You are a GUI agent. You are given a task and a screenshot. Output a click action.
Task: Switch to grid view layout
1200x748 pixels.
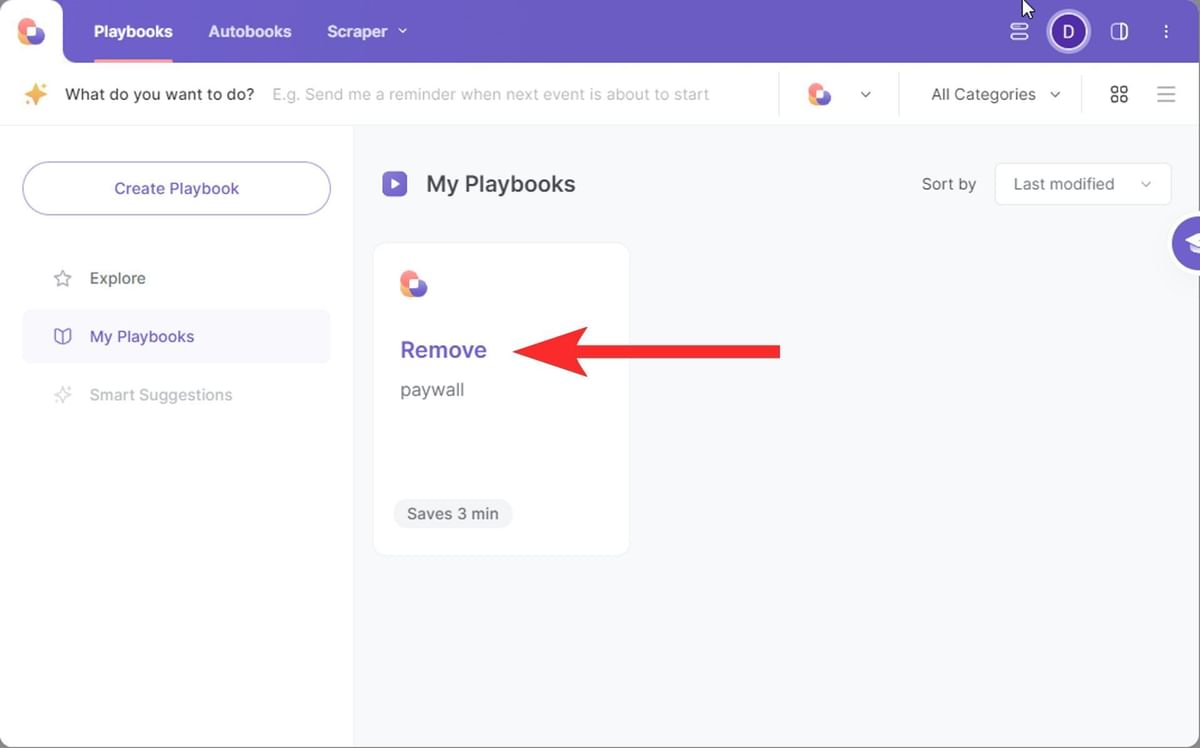[x=1118, y=94]
